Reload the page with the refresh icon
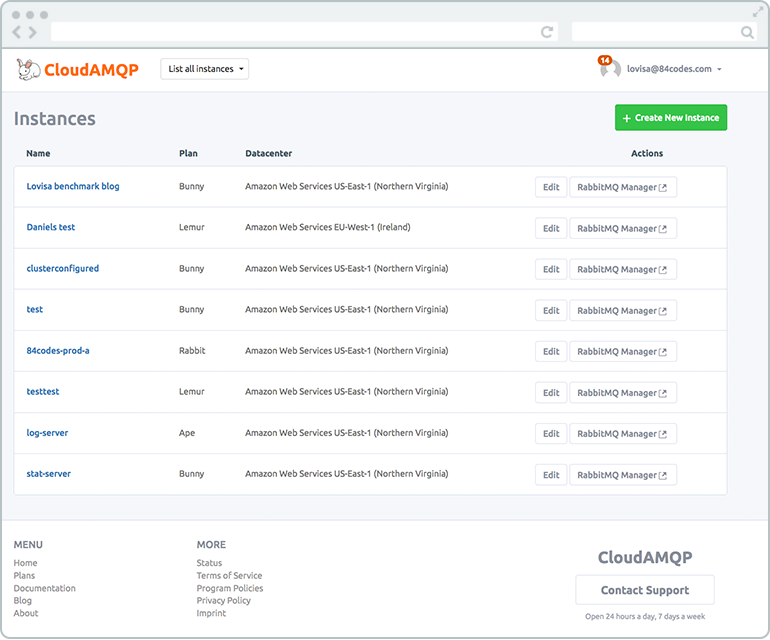The image size is (770, 640). (547, 32)
